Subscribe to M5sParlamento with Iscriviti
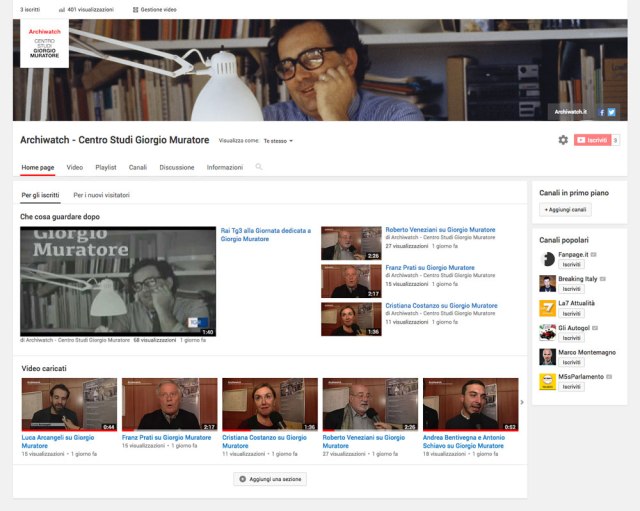 point(571,387)
